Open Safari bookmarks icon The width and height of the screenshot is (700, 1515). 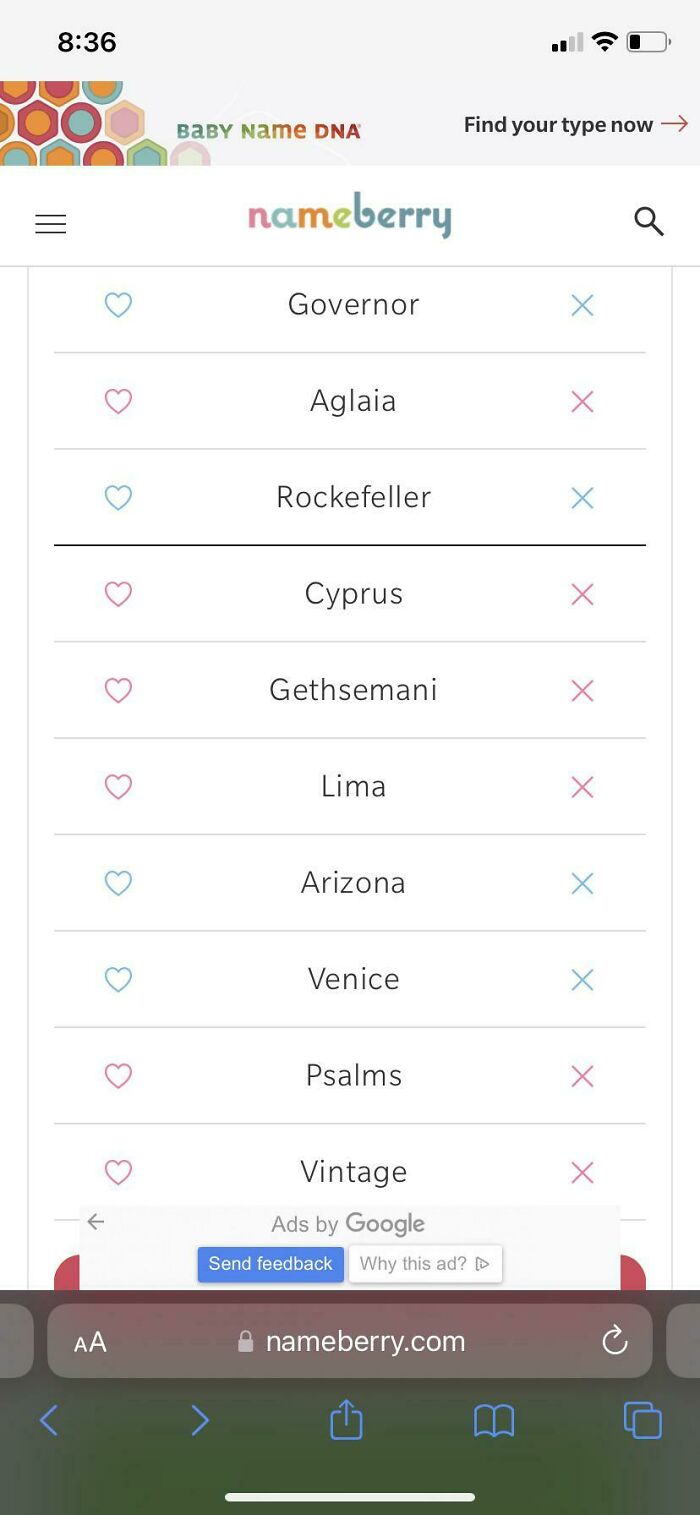[493, 1419]
